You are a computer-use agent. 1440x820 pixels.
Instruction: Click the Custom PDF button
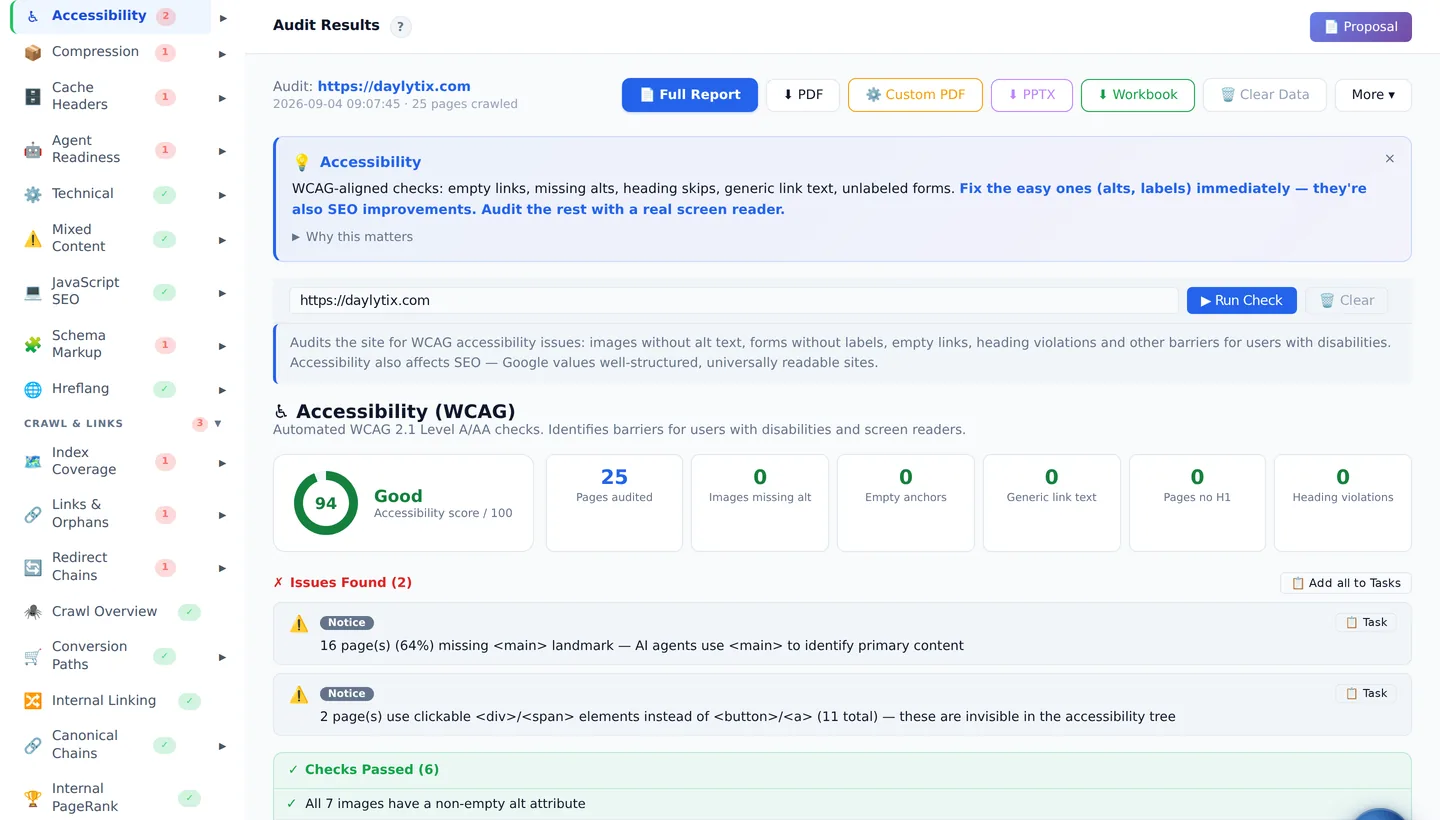pyautogui.click(x=915, y=95)
